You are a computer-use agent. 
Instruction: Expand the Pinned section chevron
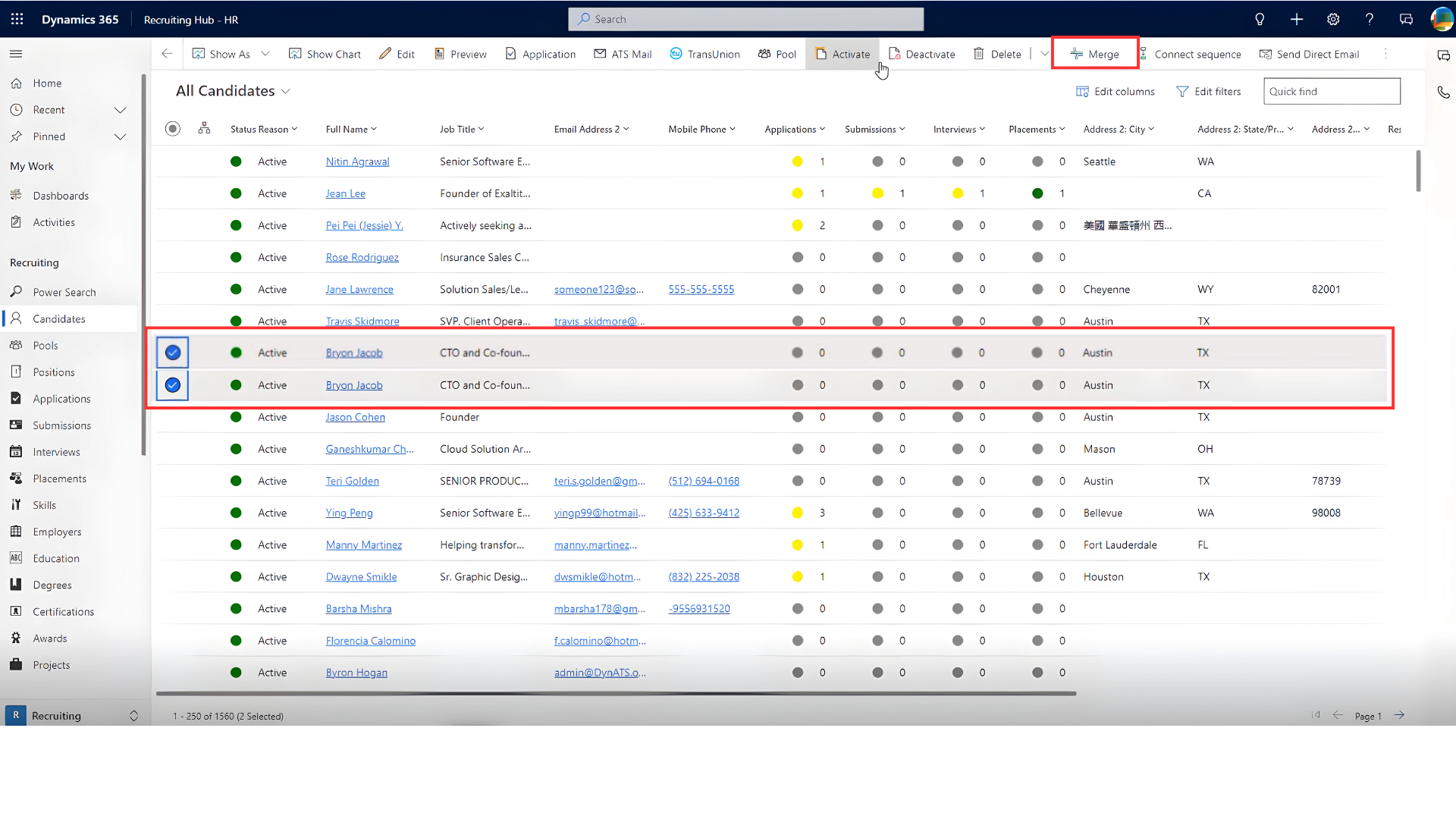120,136
